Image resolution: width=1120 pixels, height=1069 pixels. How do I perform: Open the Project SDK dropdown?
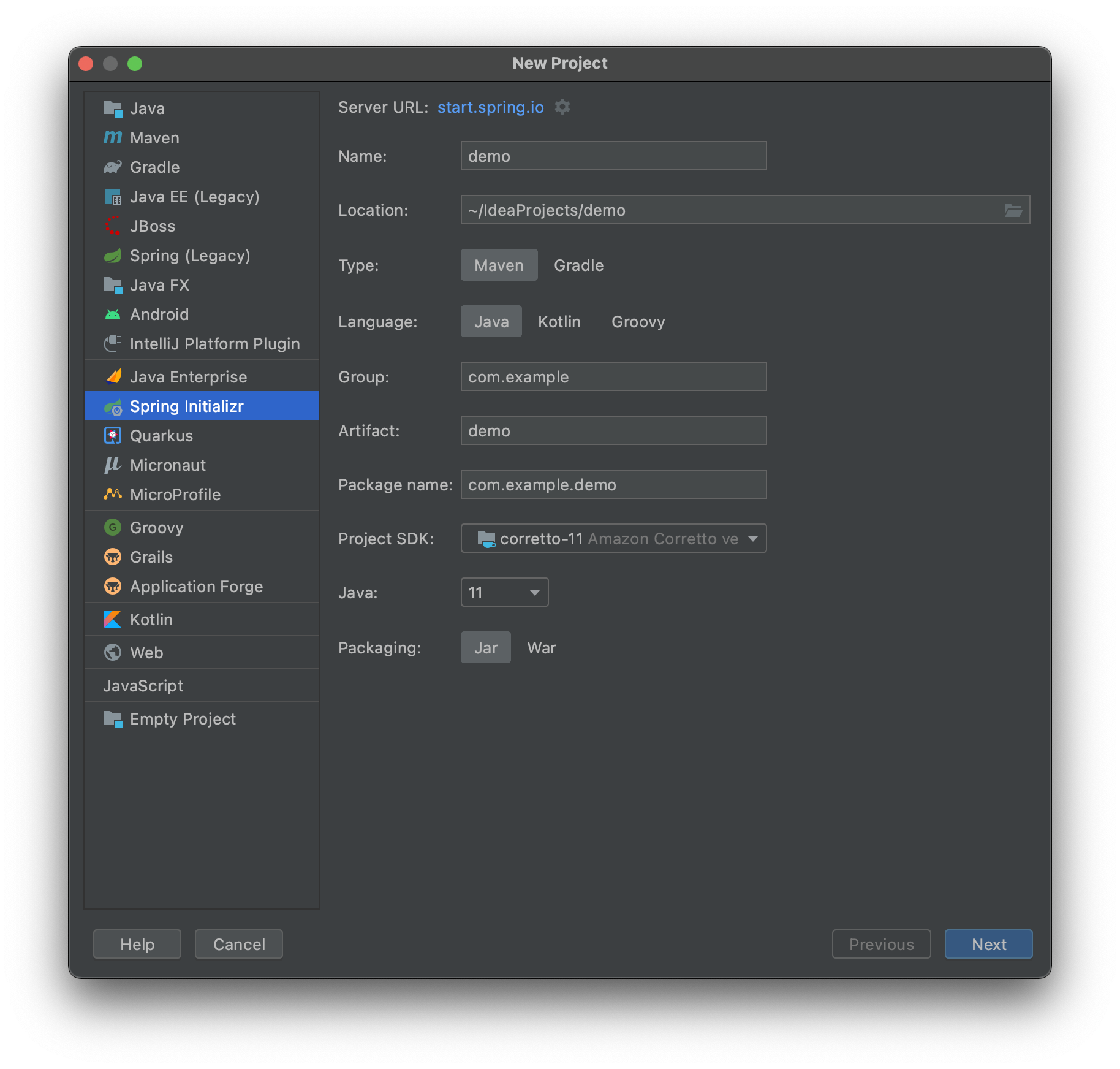pyautogui.click(x=613, y=539)
